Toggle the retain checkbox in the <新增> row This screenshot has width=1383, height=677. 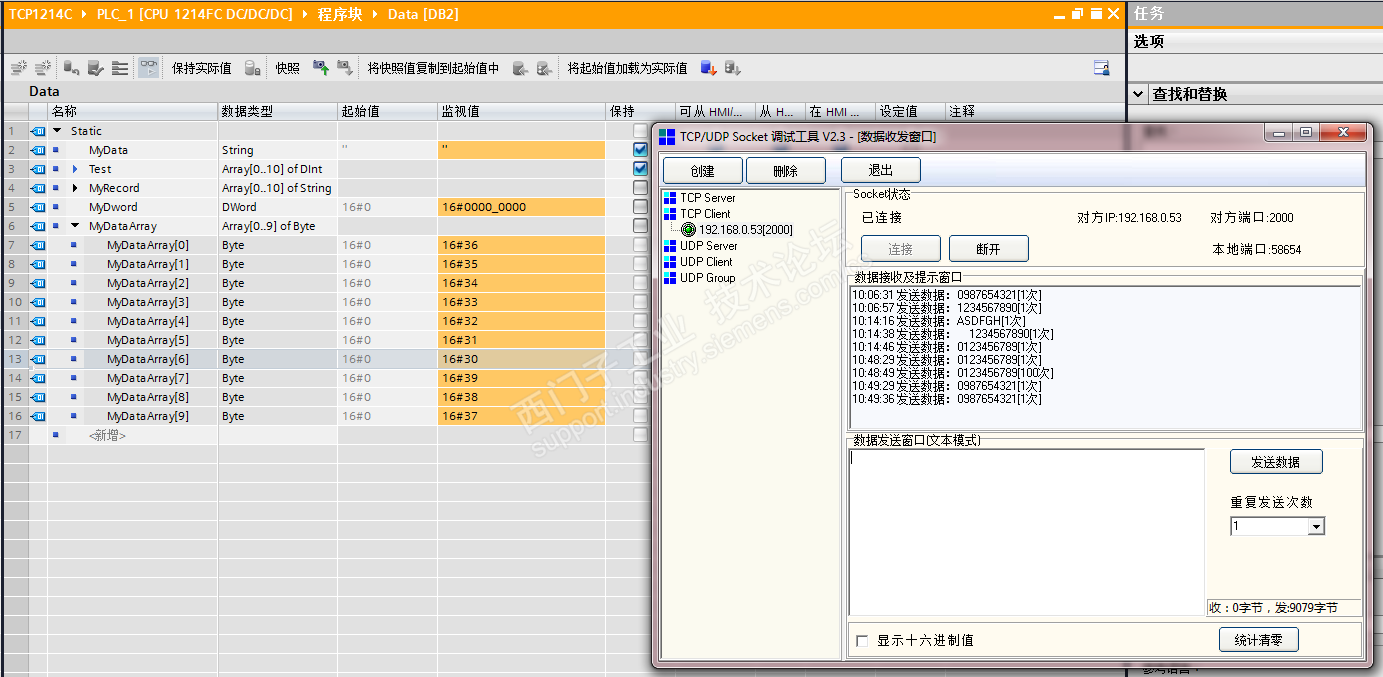click(640, 435)
